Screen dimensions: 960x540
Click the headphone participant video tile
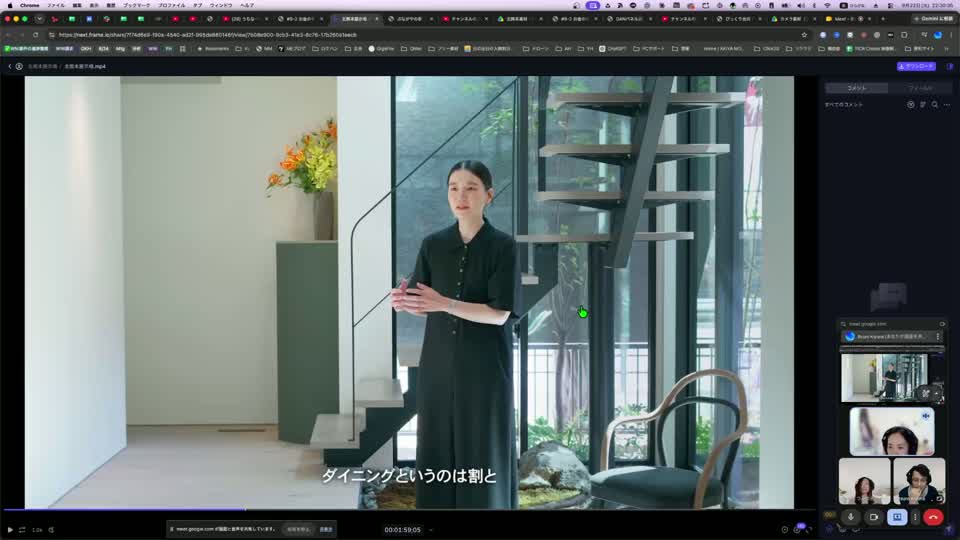[892, 431]
